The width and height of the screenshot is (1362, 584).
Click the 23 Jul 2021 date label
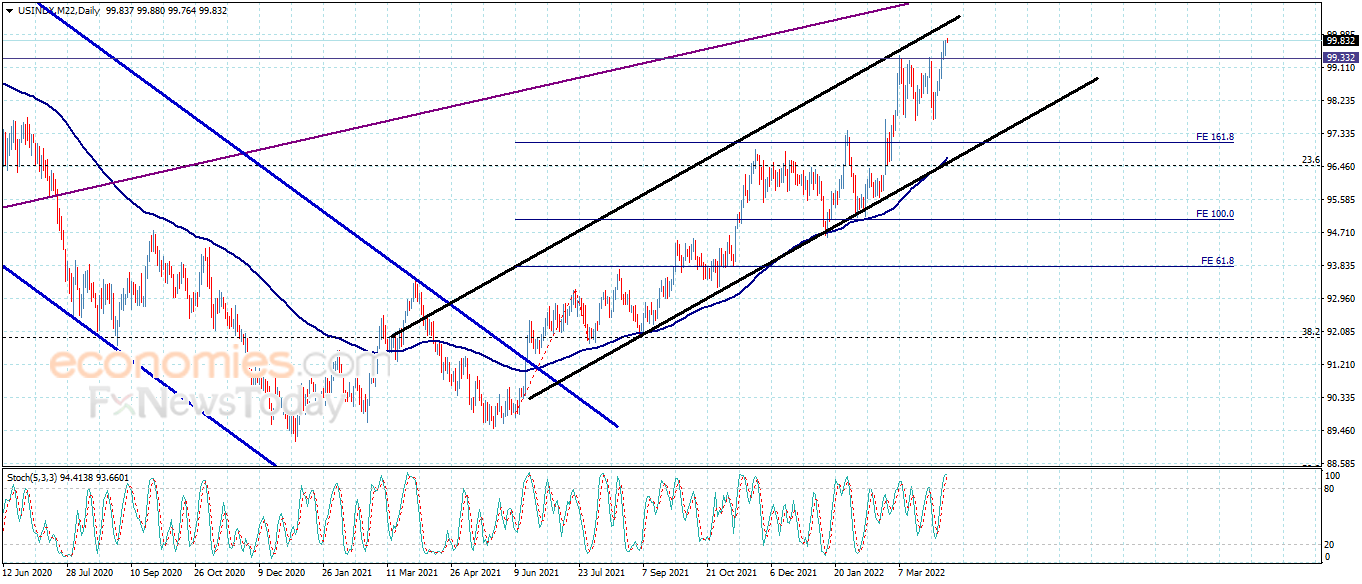(602, 574)
